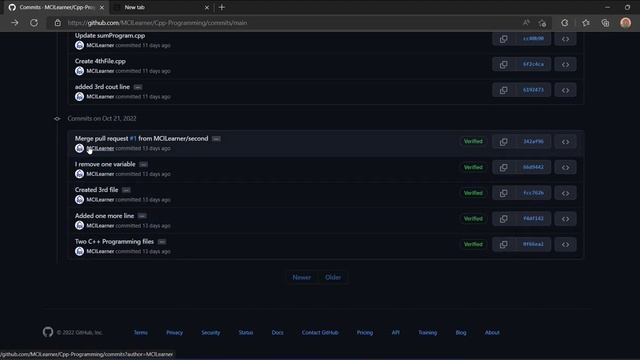Copy SHA for Update sumProgram.cpp commit
This screenshot has width=640, height=360.
click(503, 39)
